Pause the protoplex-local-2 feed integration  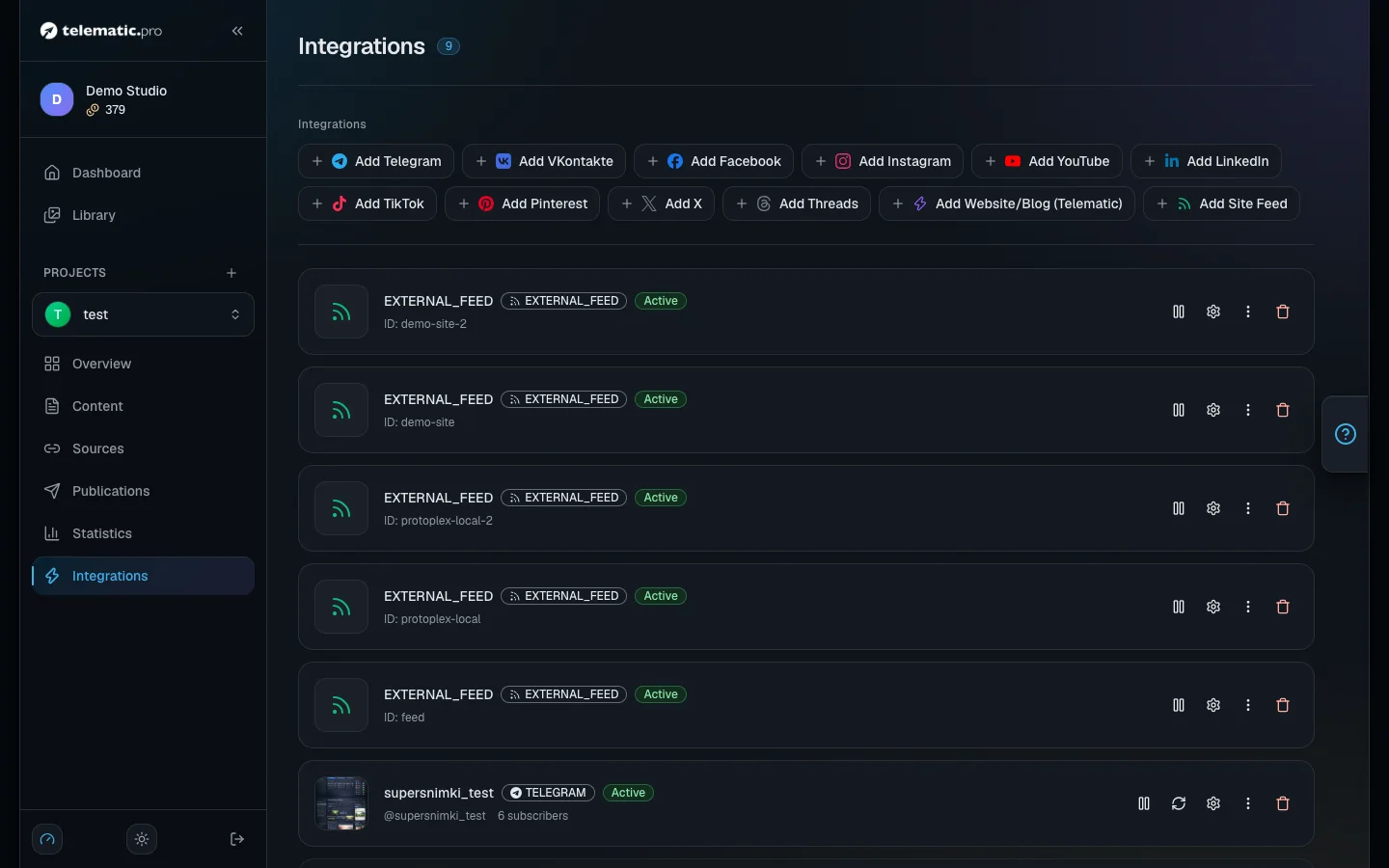point(1179,508)
